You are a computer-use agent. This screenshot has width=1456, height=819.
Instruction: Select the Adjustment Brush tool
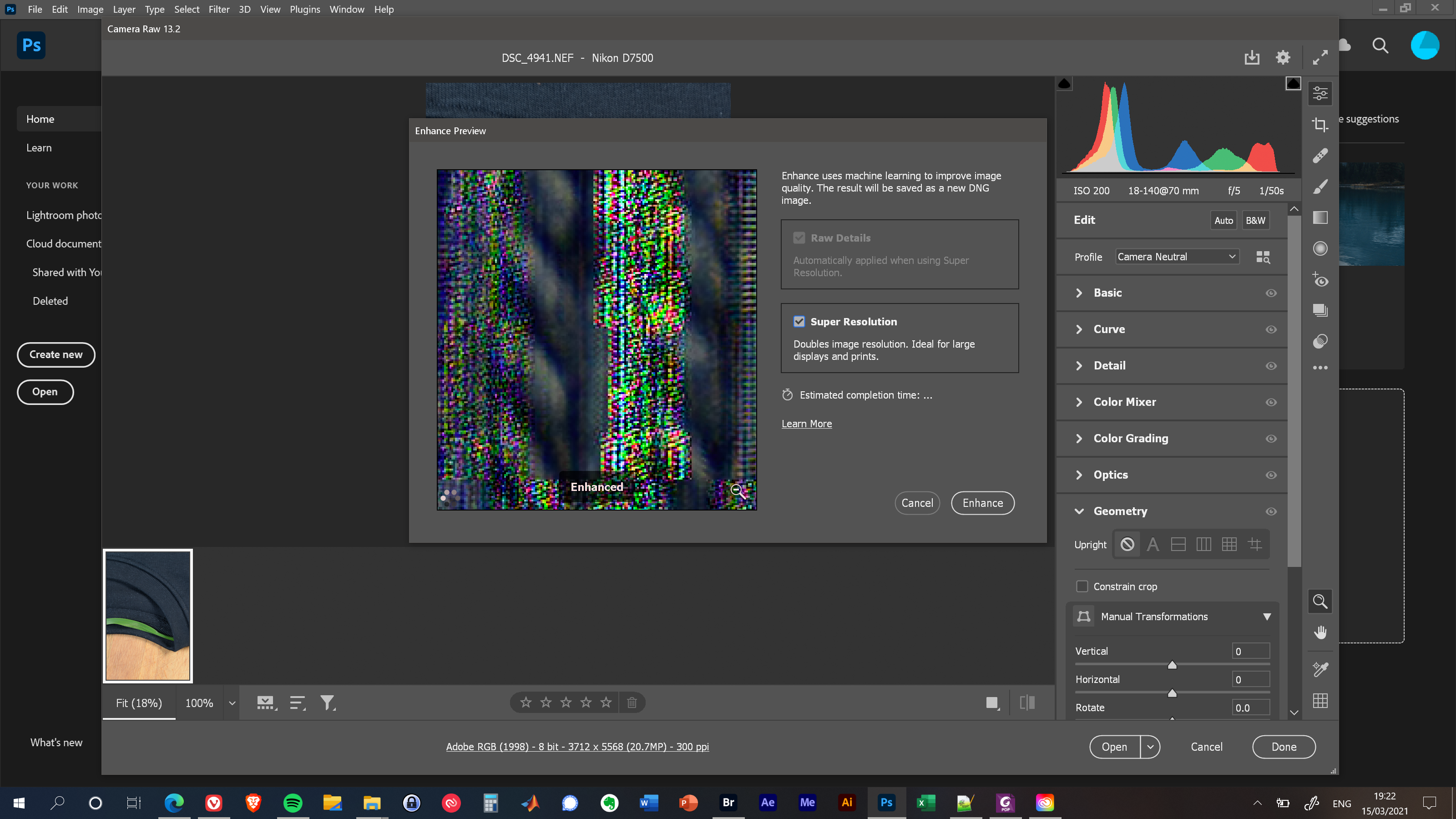[x=1320, y=187]
